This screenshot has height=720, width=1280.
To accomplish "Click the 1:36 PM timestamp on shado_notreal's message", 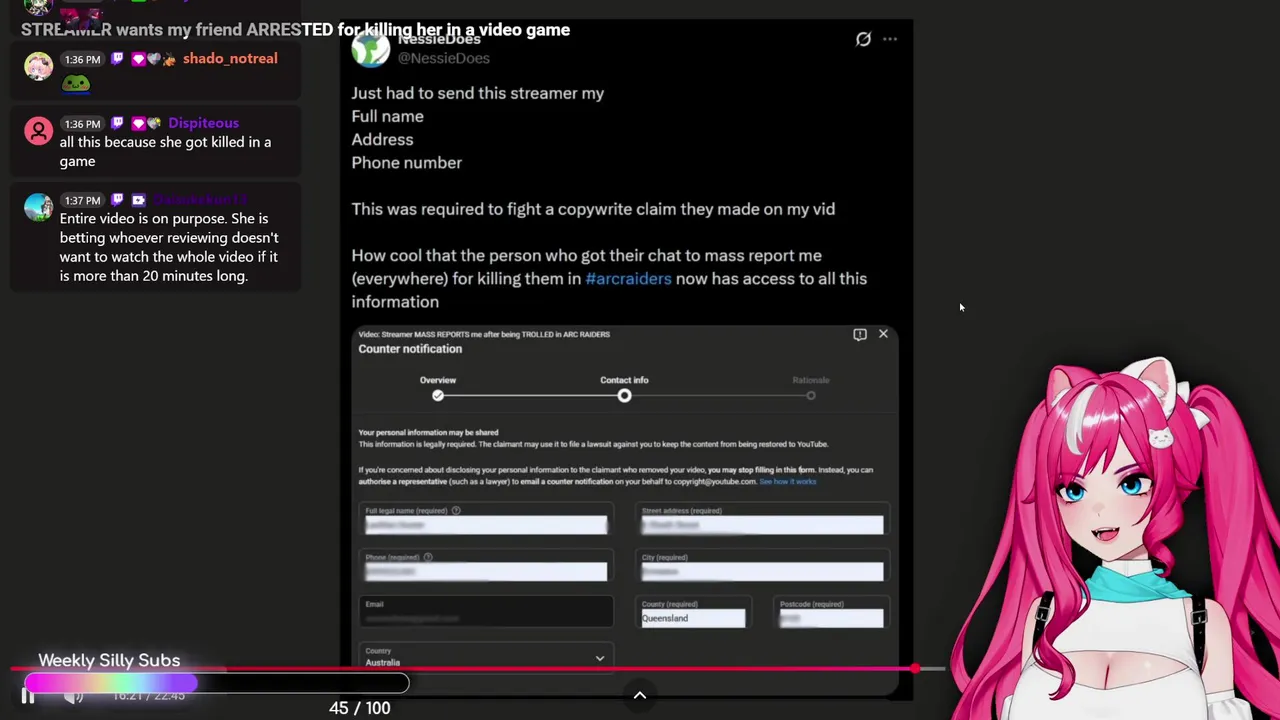I will 82,59.
